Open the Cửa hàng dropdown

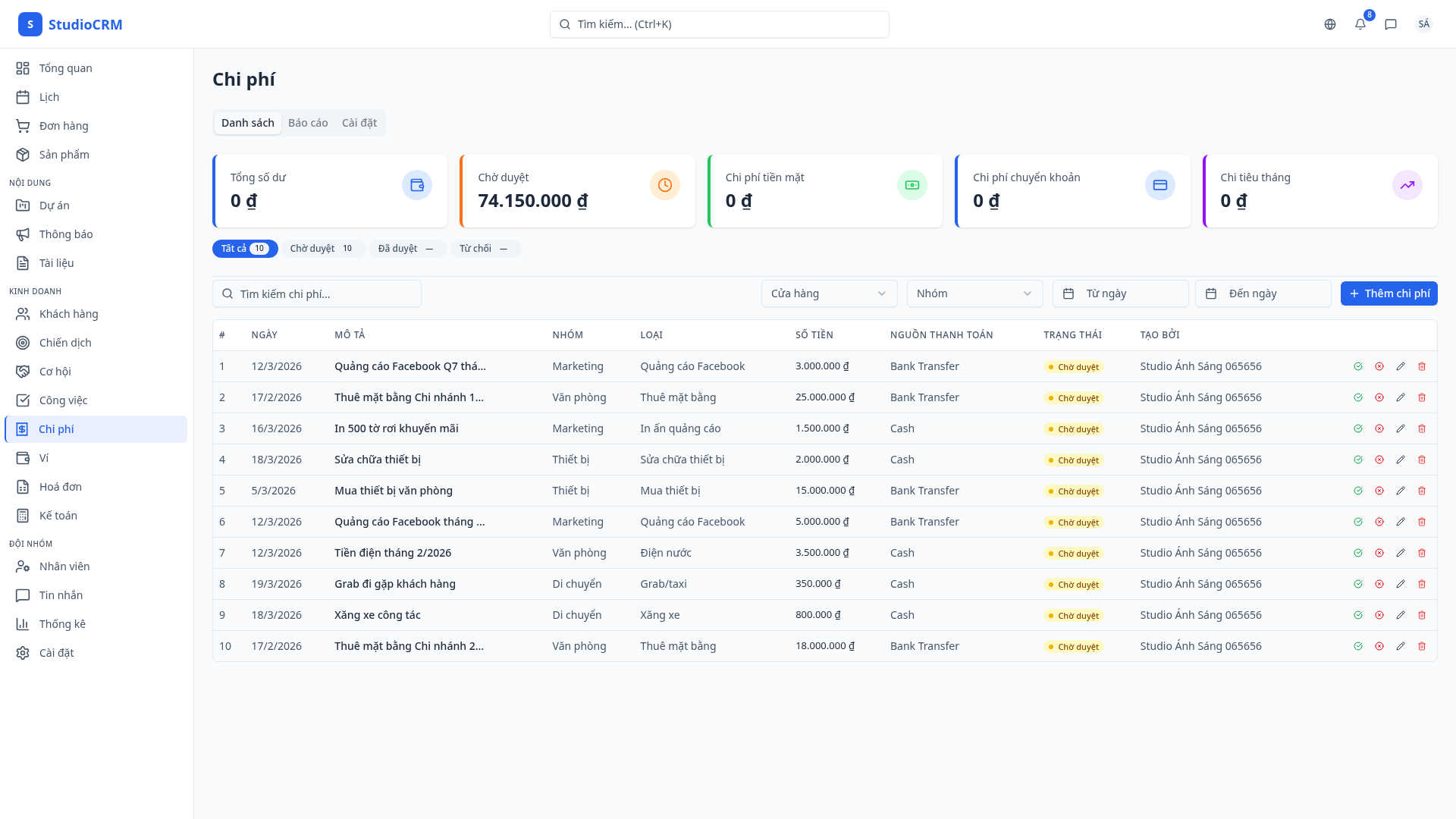[x=829, y=293]
